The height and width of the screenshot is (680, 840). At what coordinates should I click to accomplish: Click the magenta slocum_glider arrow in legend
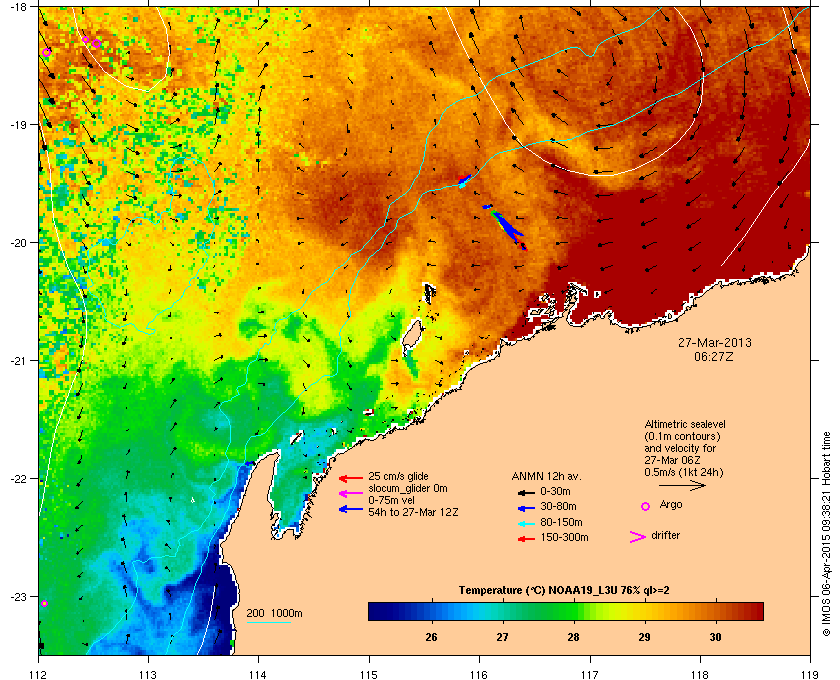tap(351, 493)
